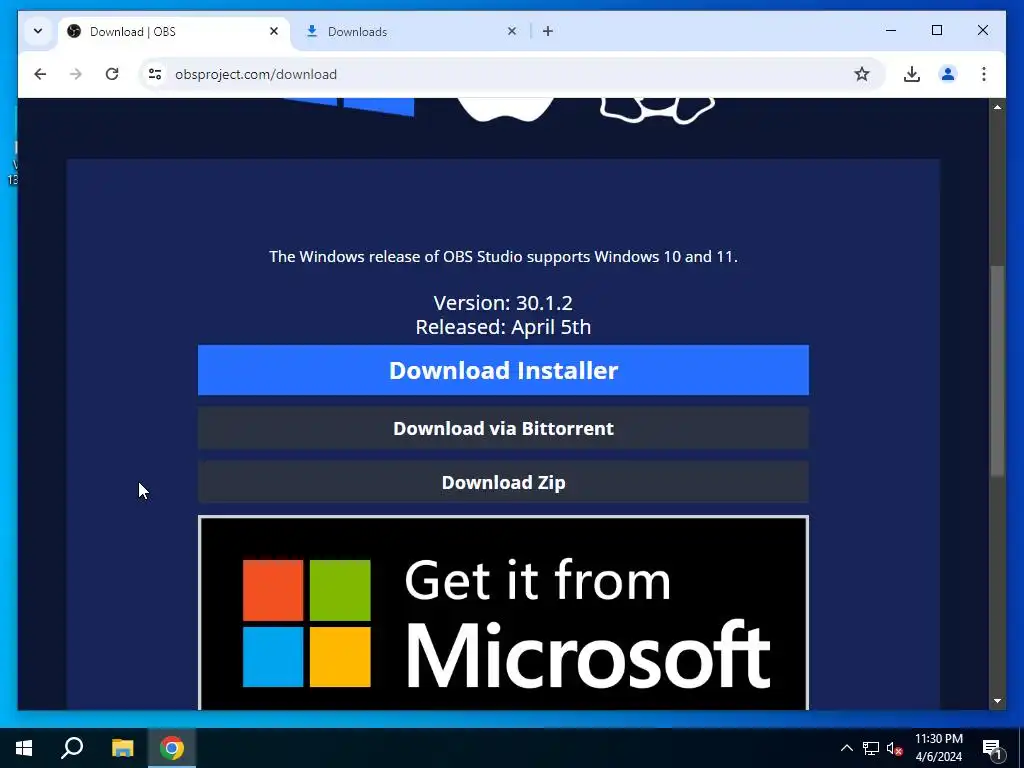Image resolution: width=1024 pixels, height=768 pixels.
Task: Open the Get it from Microsoft badge
Action: (x=503, y=613)
